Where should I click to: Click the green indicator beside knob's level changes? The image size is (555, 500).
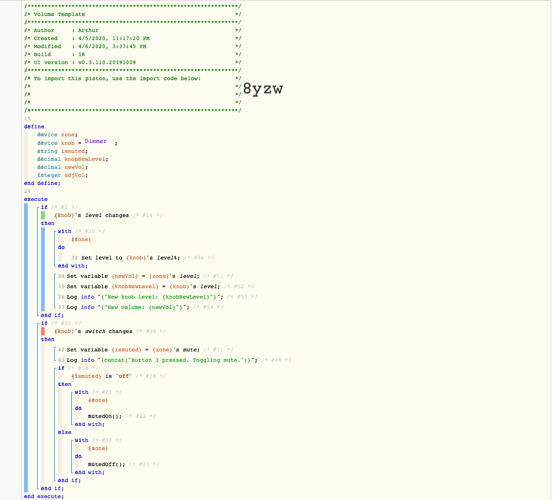(x=43, y=215)
